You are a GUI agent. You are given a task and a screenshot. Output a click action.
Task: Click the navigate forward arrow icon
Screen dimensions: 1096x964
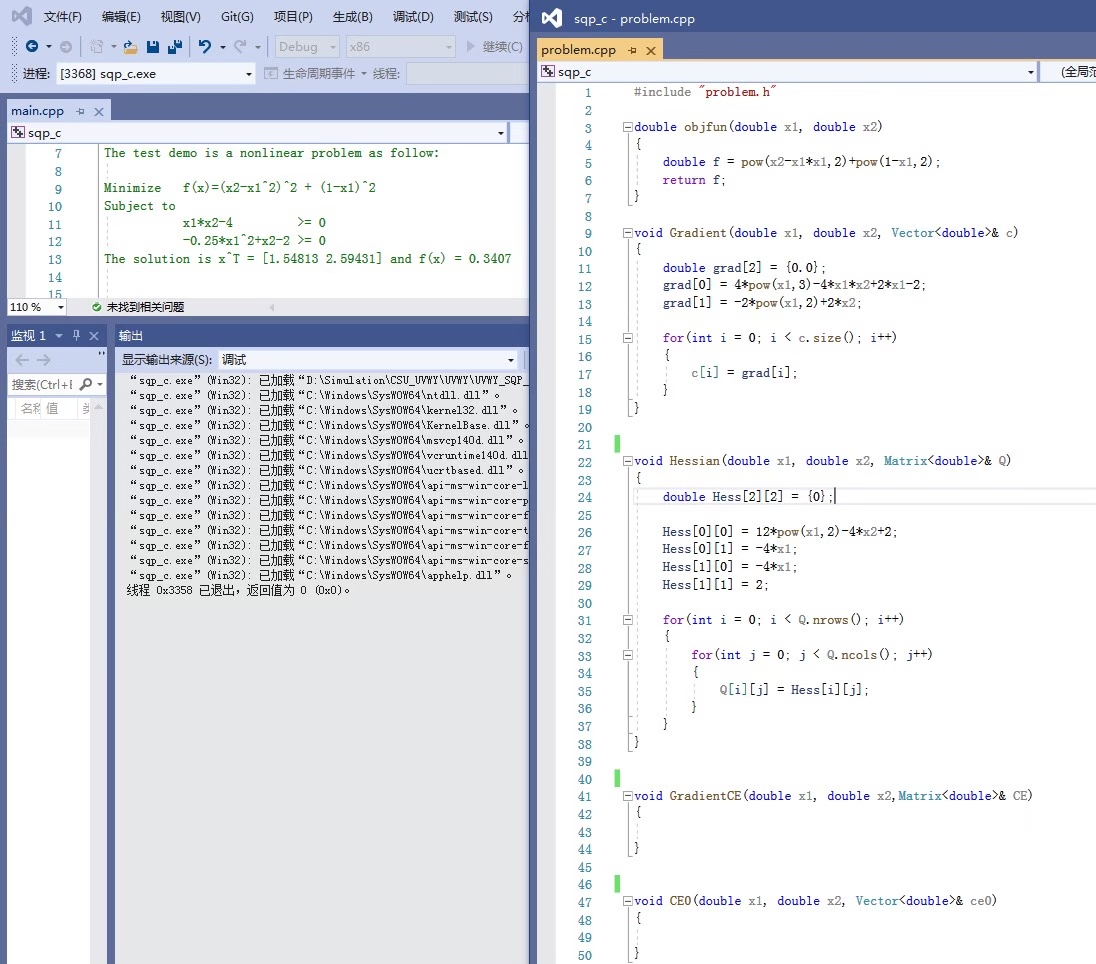66,47
